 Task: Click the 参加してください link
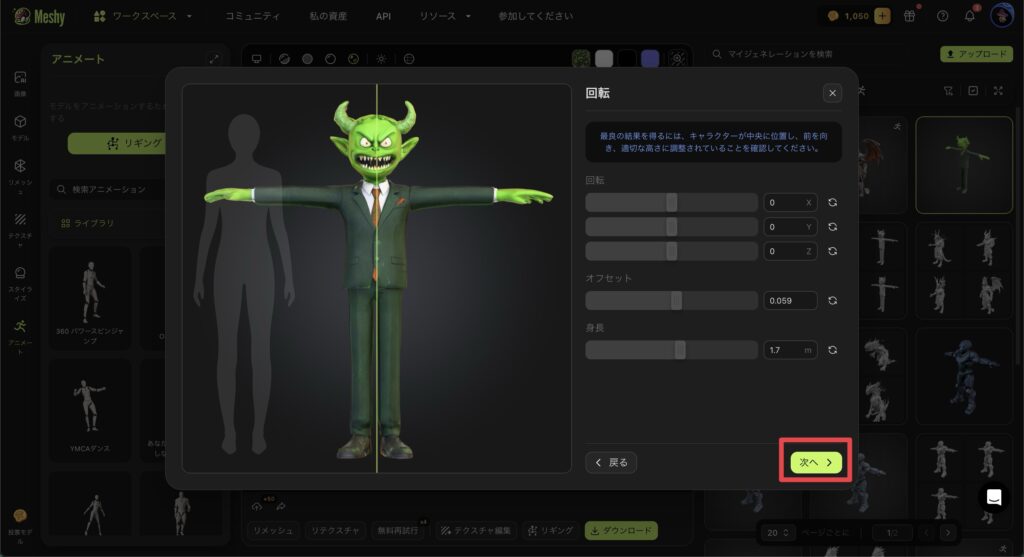coord(536,16)
